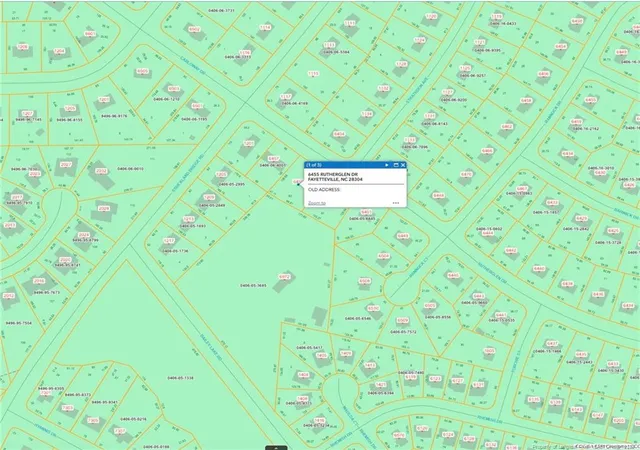Viewport: 640px width, 450px height.
Task: Close the 6455 Rutherglen Dr popup
Action: pyautogui.click(x=403, y=165)
